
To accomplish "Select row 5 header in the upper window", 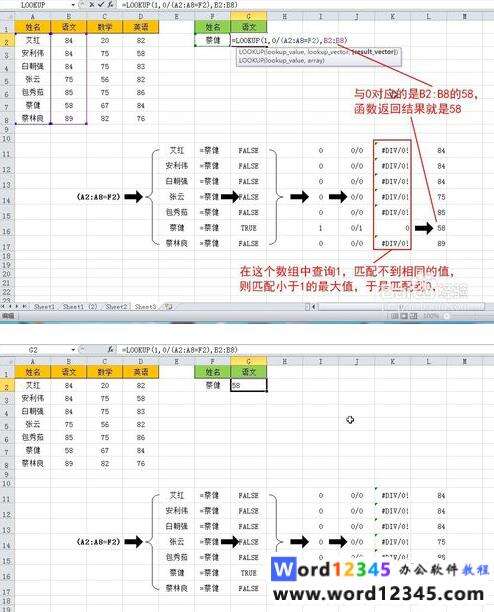I will coord(7,80).
